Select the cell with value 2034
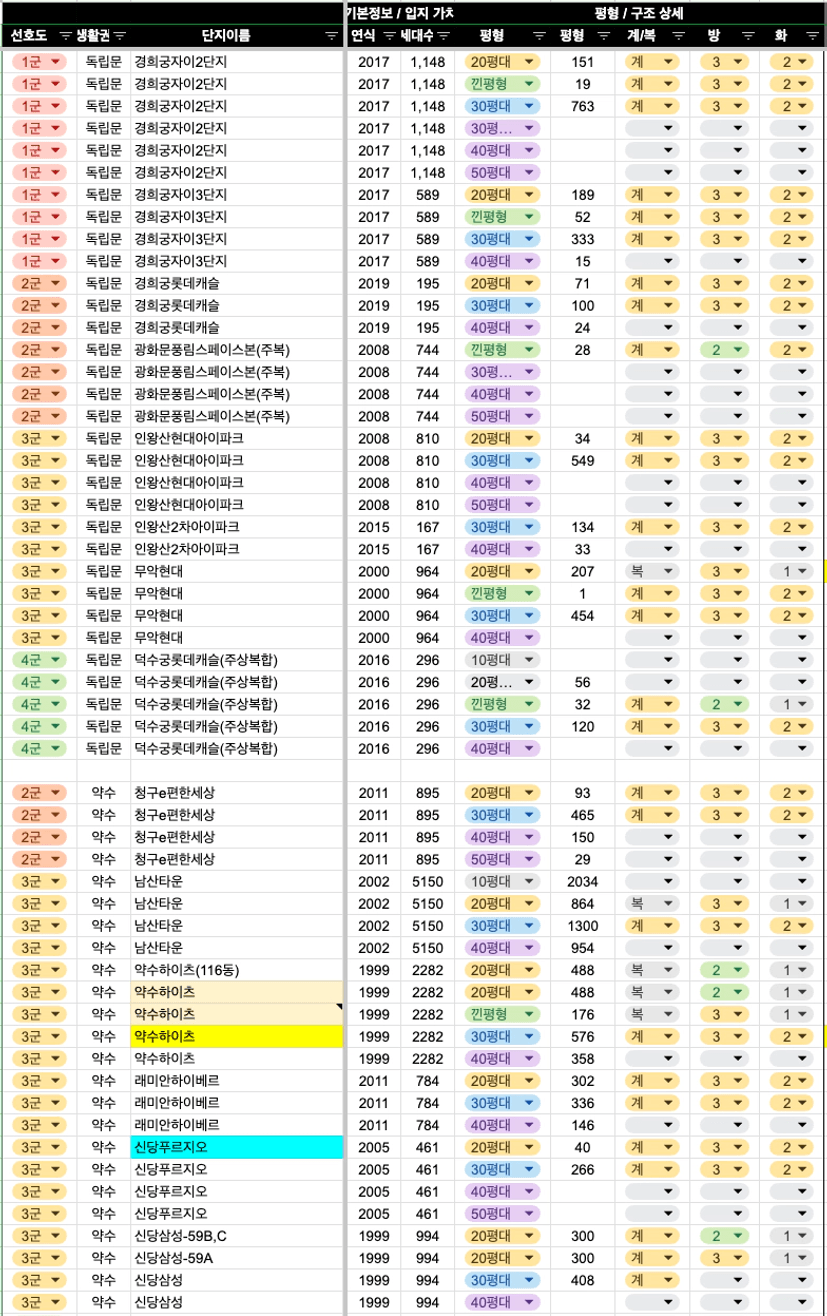The image size is (827, 1316). (582, 881)
